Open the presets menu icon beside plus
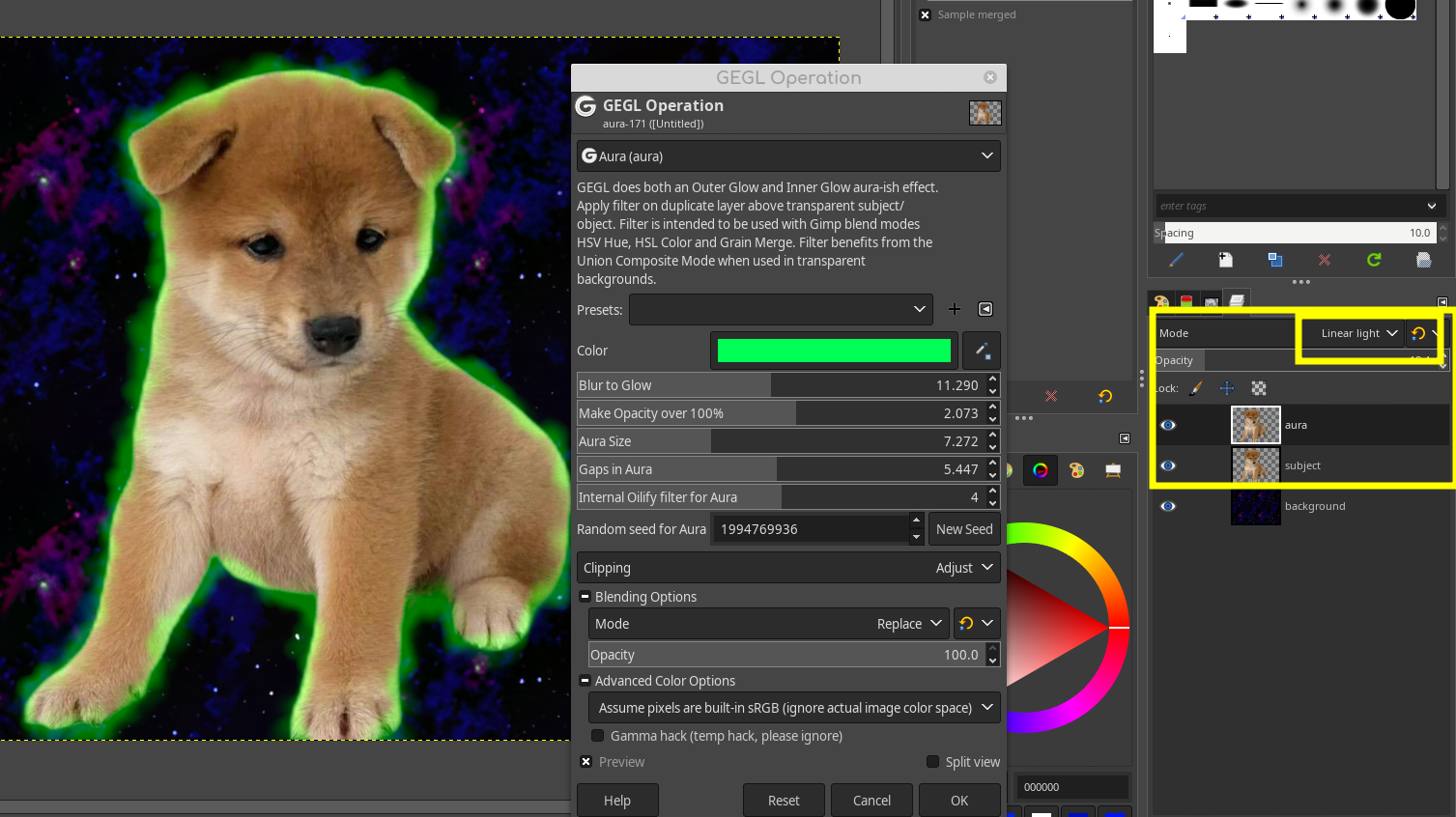This screenshot has width=1456, height=817. (x=985, y=309)
